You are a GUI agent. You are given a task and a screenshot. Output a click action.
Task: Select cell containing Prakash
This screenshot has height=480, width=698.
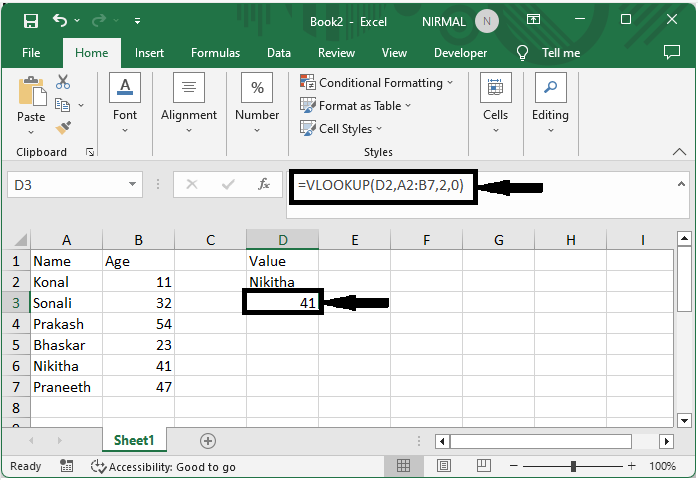[x=66, y=324]
